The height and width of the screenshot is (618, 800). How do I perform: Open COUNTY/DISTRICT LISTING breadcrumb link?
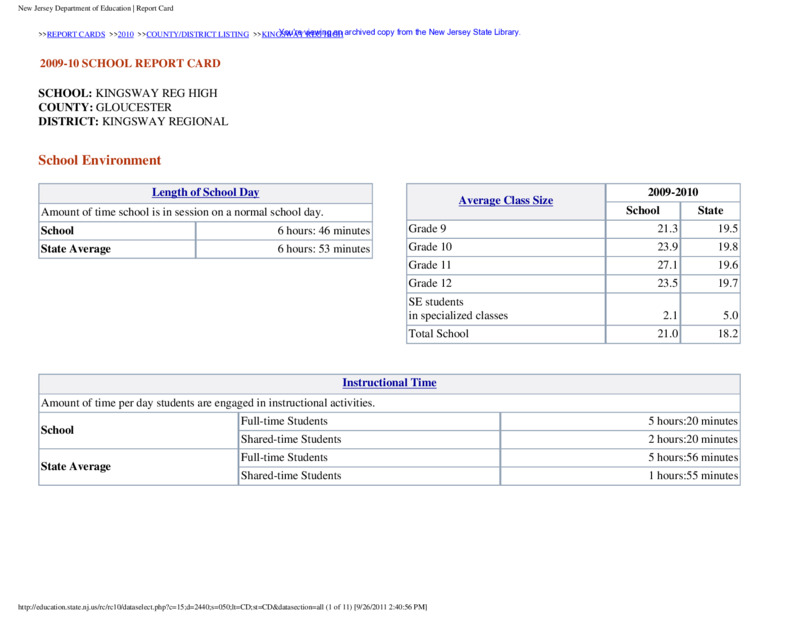[197, 34]
